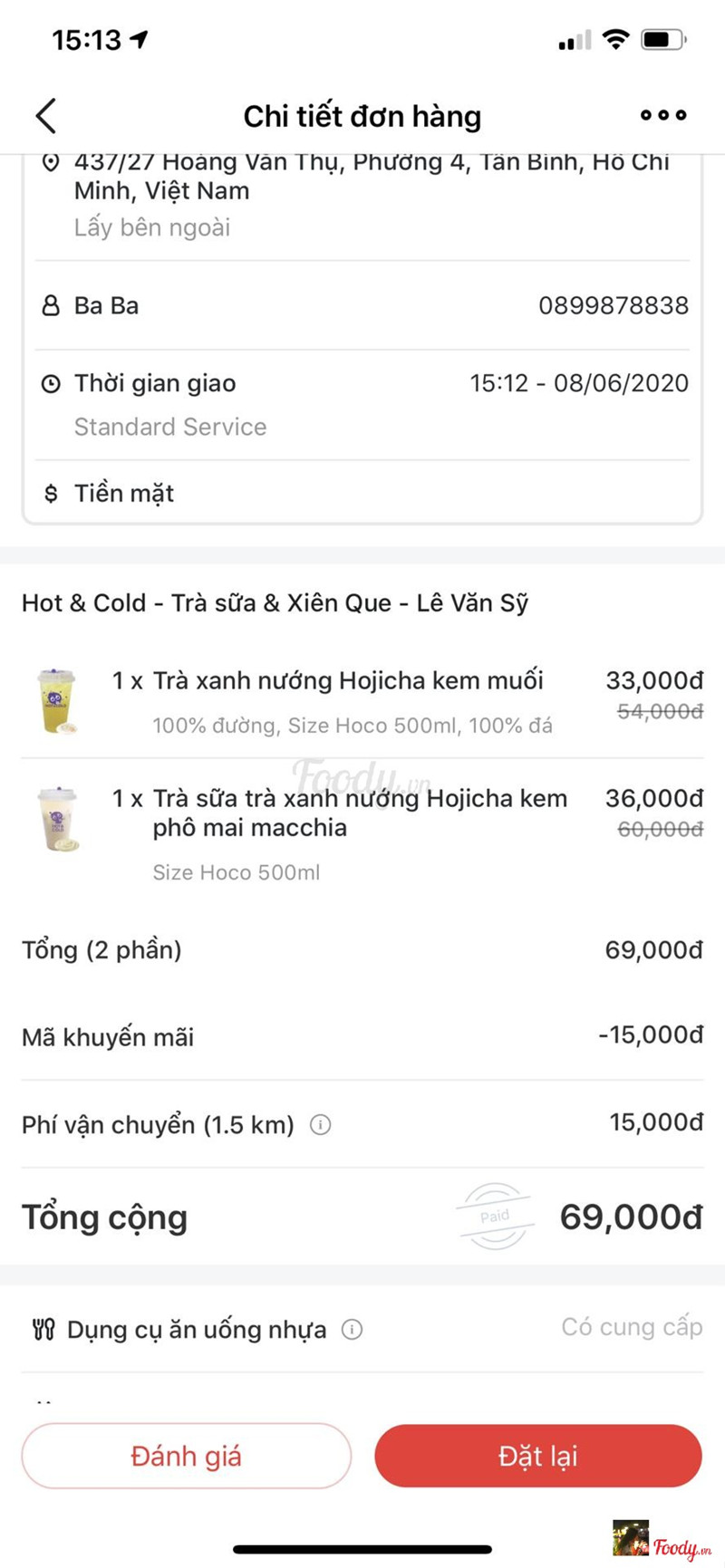725x1568 pixels.
Task: Open the Trà xanh nướng Hojicha kem muối thumbnail
Action: (56, 700)
